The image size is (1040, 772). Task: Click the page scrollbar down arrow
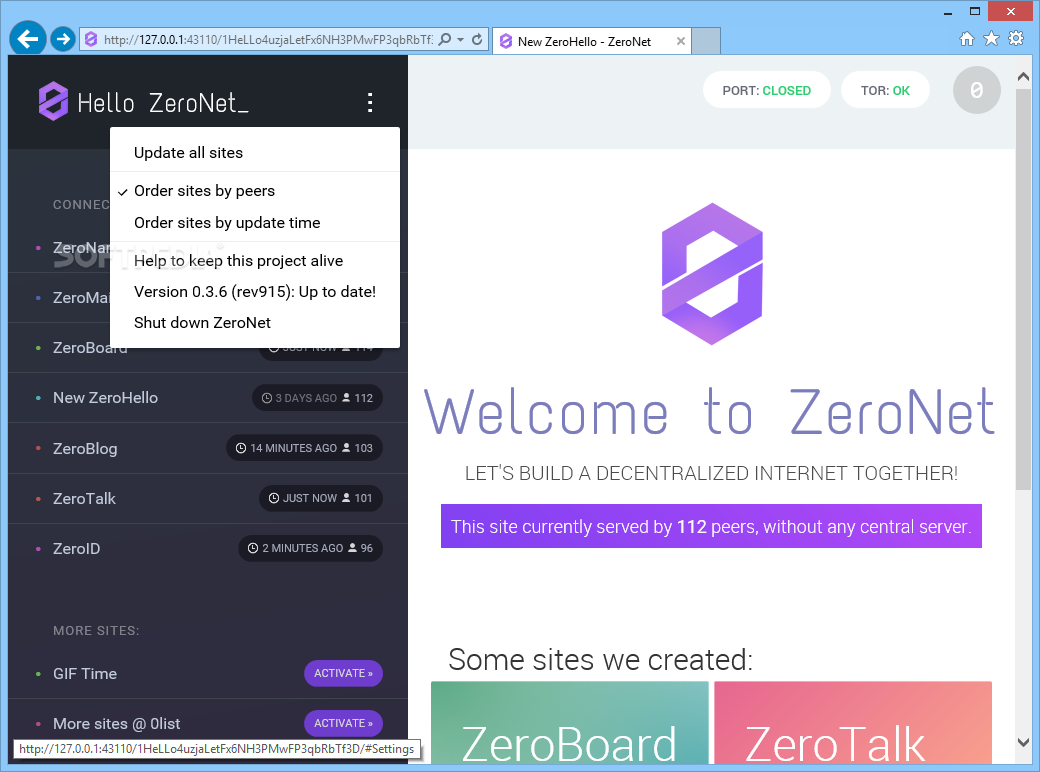coord(1023,742)
